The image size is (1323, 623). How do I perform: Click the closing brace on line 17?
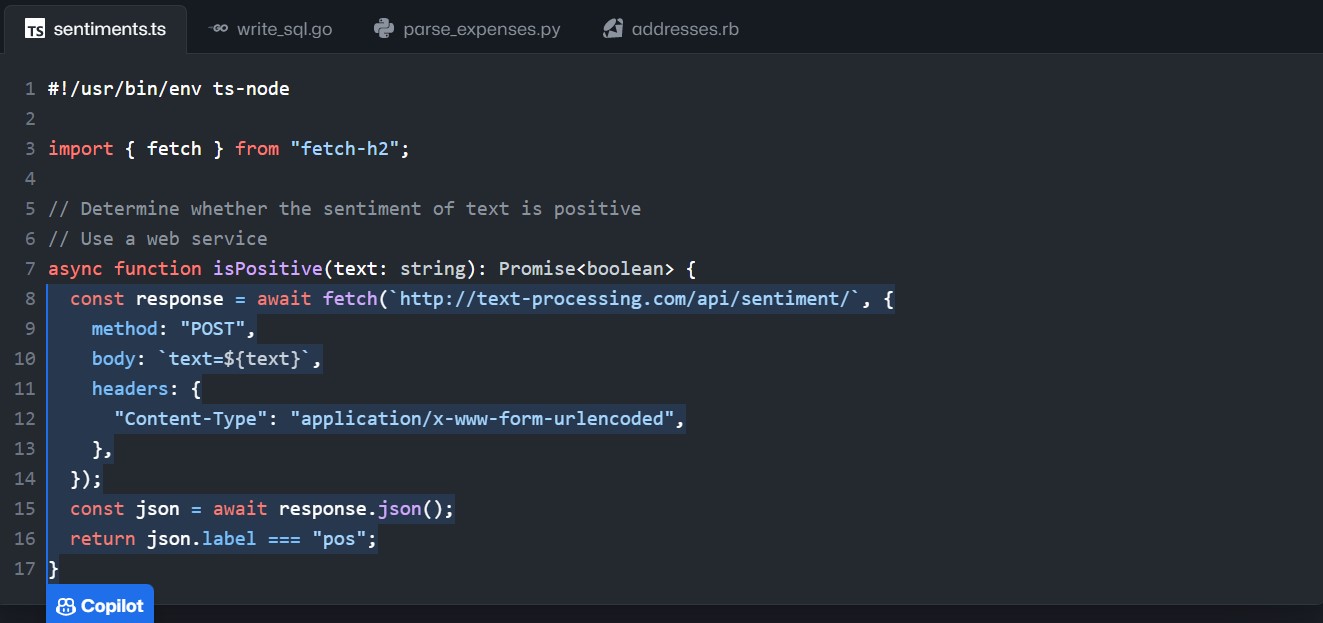[54, 569]
